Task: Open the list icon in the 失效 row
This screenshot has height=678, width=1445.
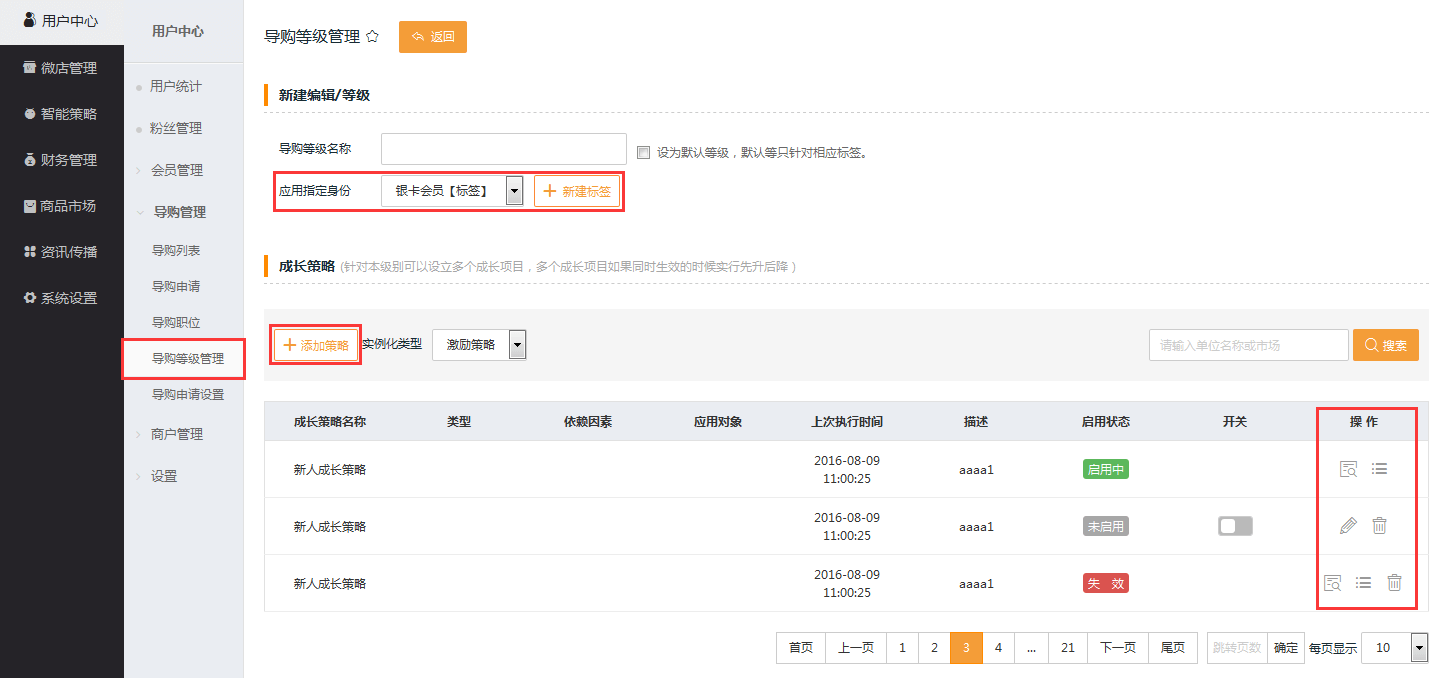Action: point(1363,583)
